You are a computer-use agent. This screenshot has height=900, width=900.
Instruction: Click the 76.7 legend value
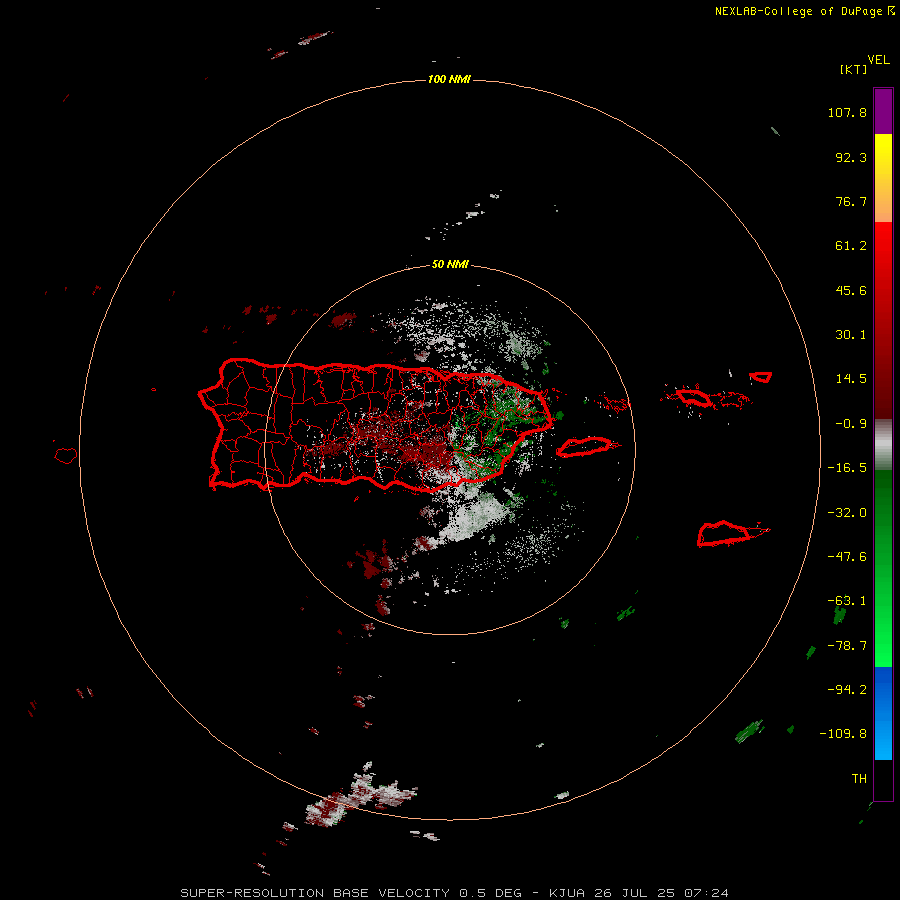pos(851,201)
